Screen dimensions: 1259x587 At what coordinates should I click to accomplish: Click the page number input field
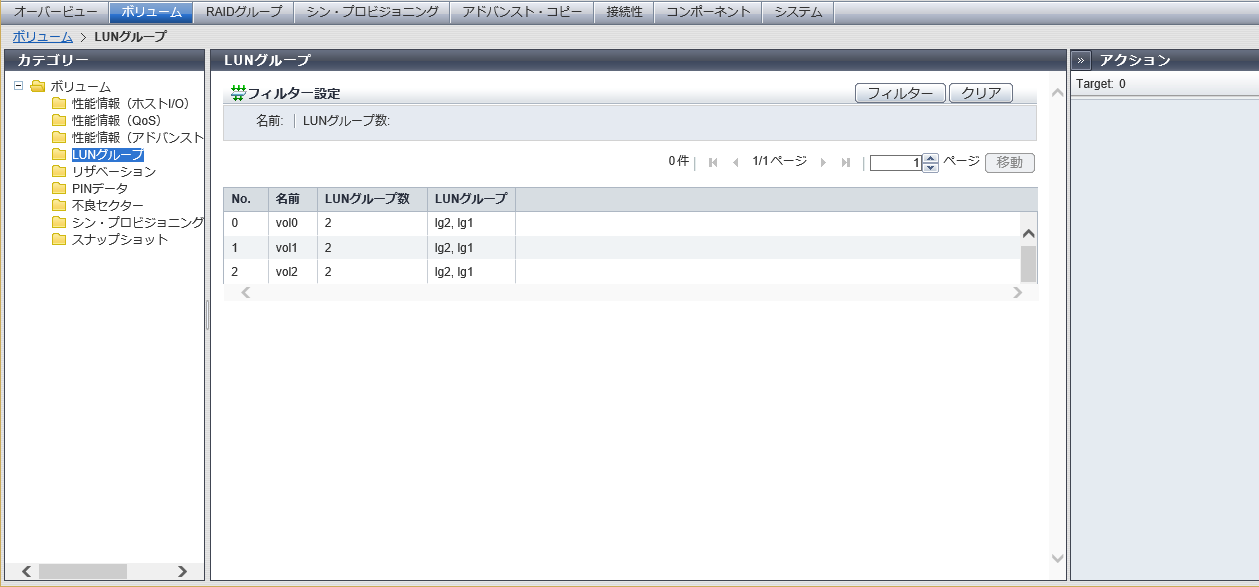[x=895, y=163]
